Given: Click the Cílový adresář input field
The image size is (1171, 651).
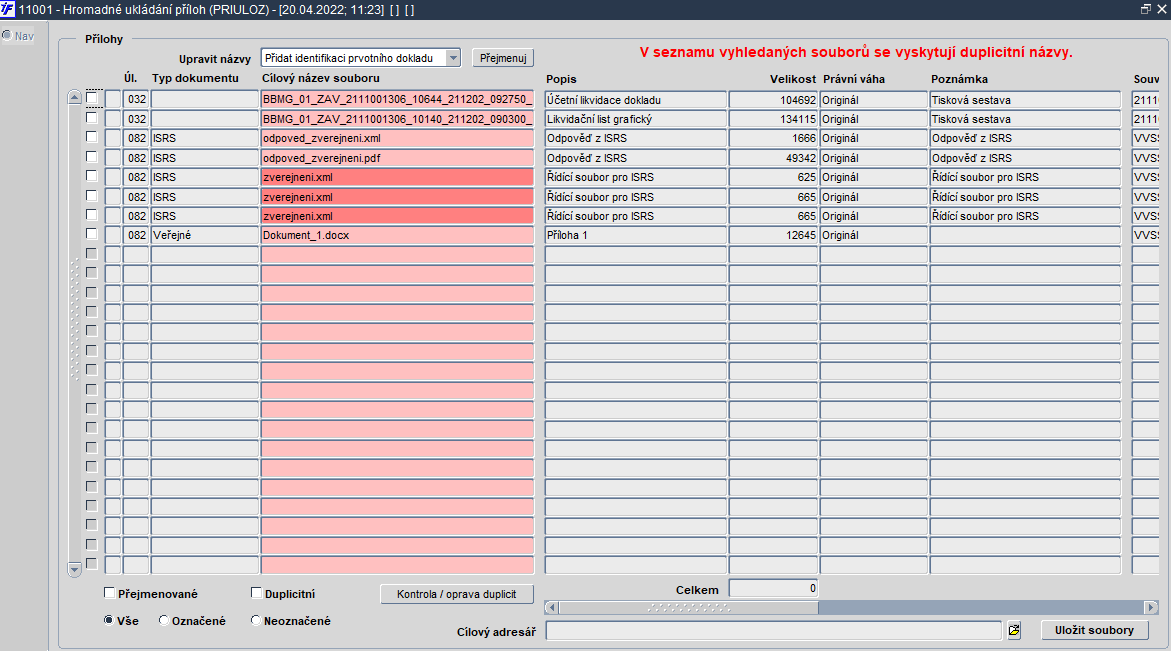Looking at the screenshot, I should (x=774, y=630).
